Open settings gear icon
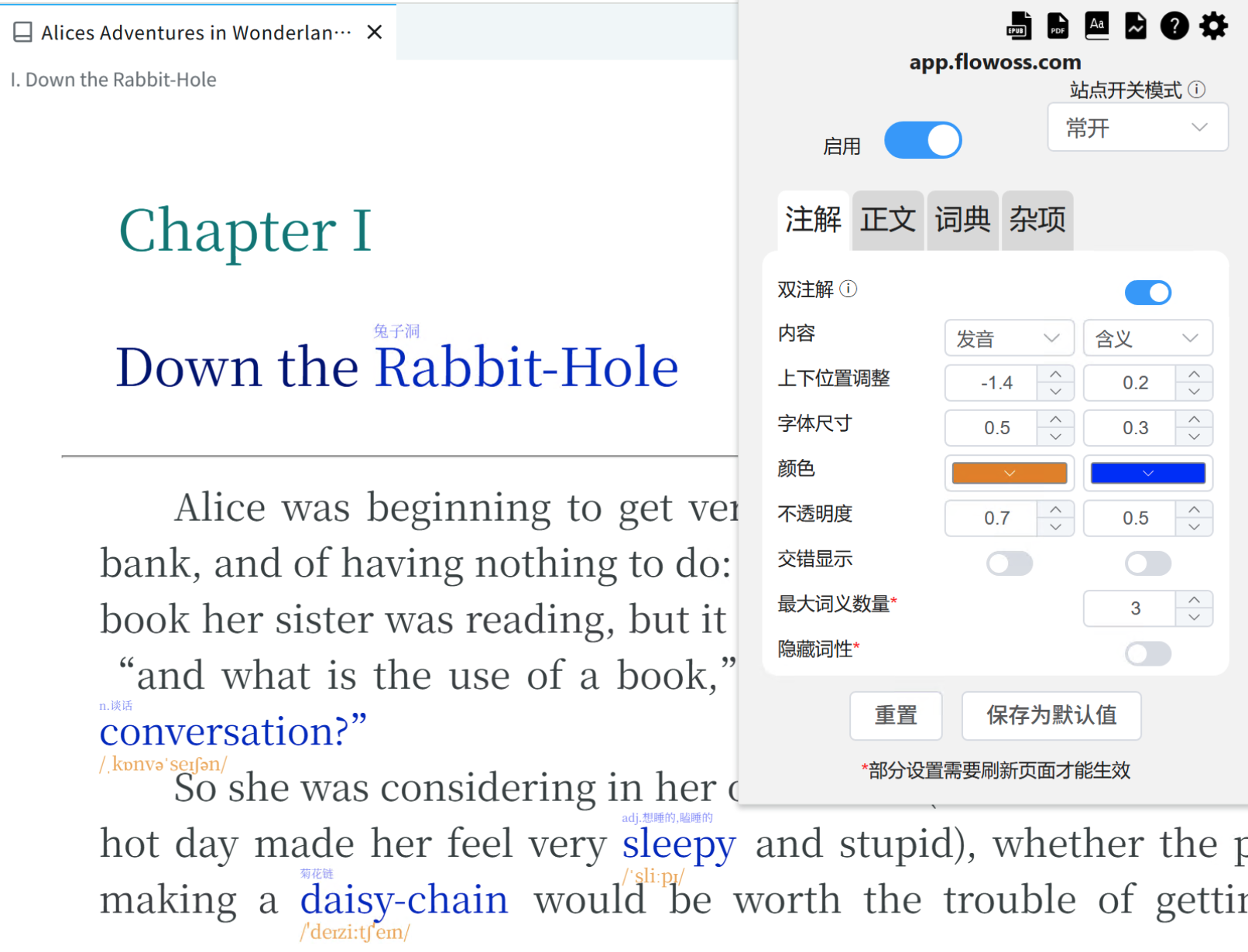The image size is (1248, 952). click(x=1213, y=26)
